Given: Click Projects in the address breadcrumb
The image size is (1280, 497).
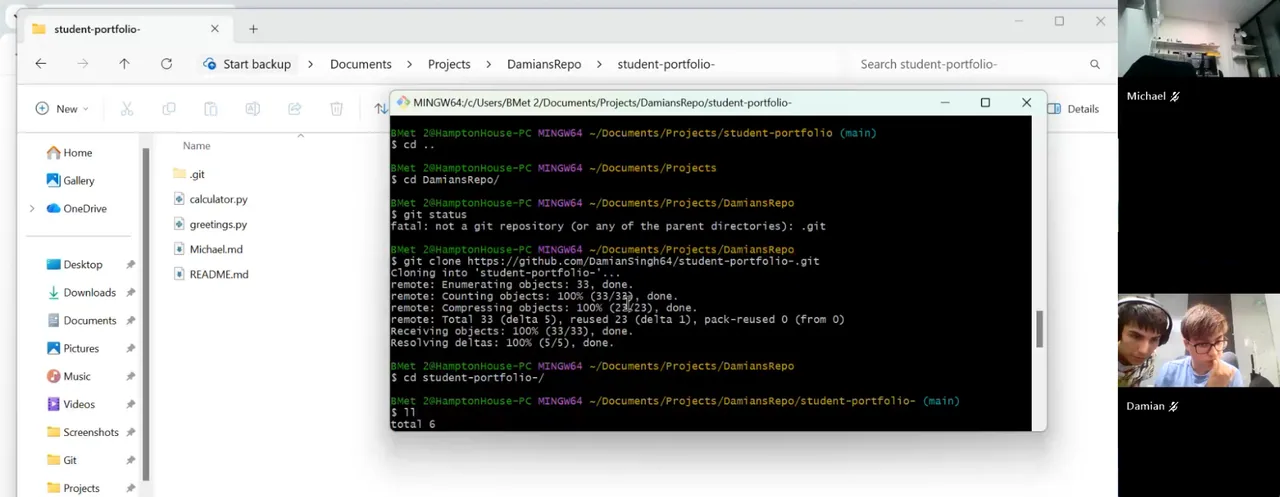Looking at the screenshot, I should pos(449,64).
